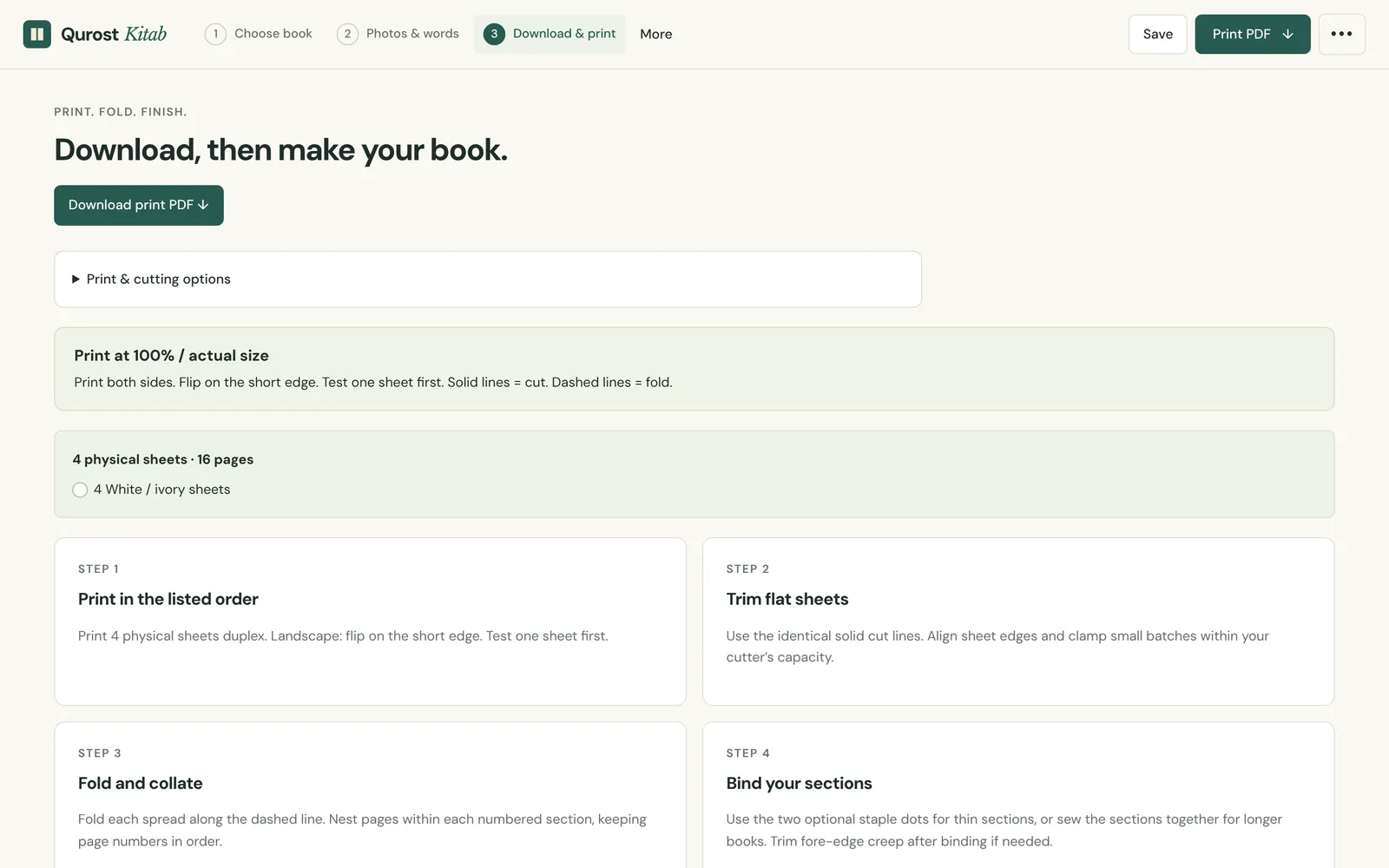
Task: Click the Use the identical solid cut lines description
Action: click(x=997, y=647)
